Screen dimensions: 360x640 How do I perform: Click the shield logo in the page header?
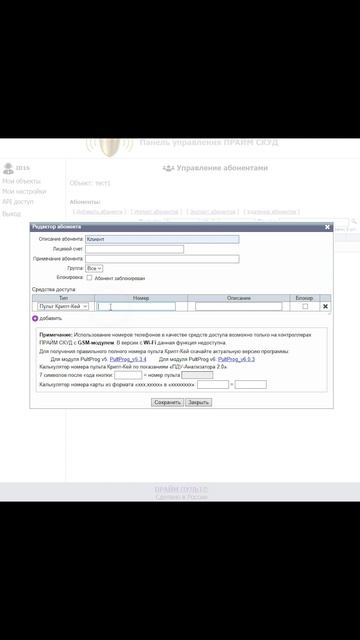(109, 147)
